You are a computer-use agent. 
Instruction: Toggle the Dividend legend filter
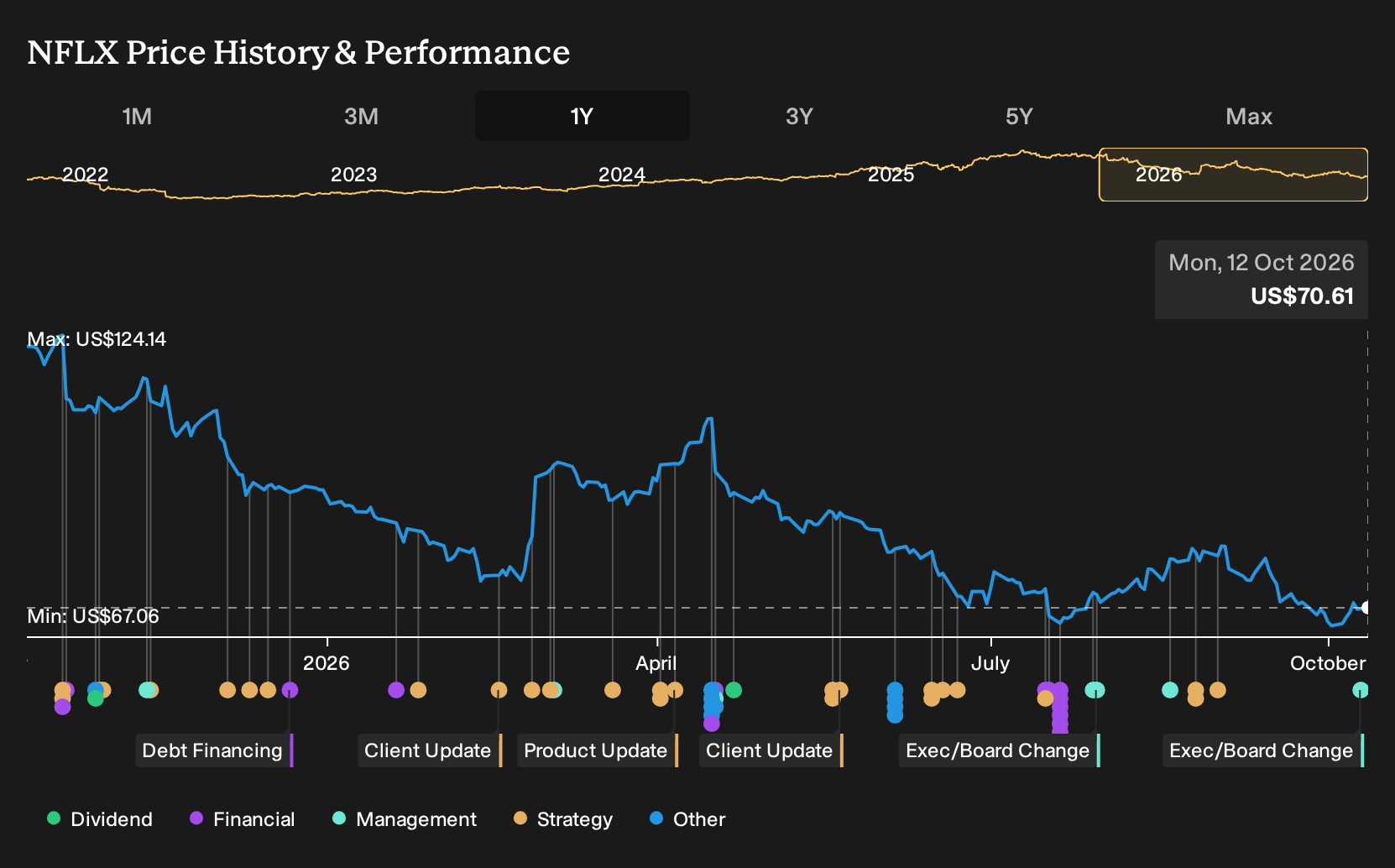(x=100, y=819)
